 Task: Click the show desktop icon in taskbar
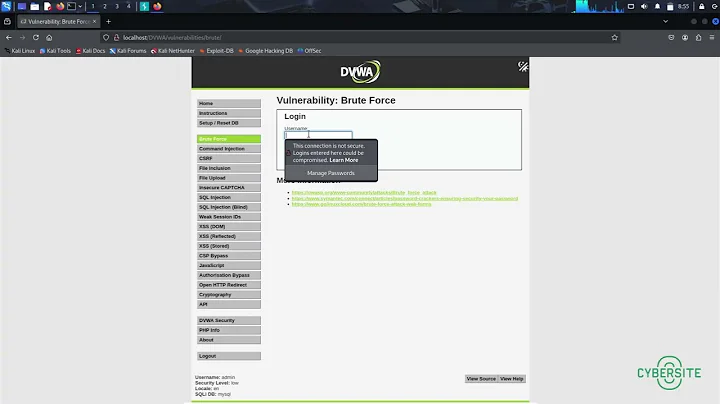click(x=22, y=6)
